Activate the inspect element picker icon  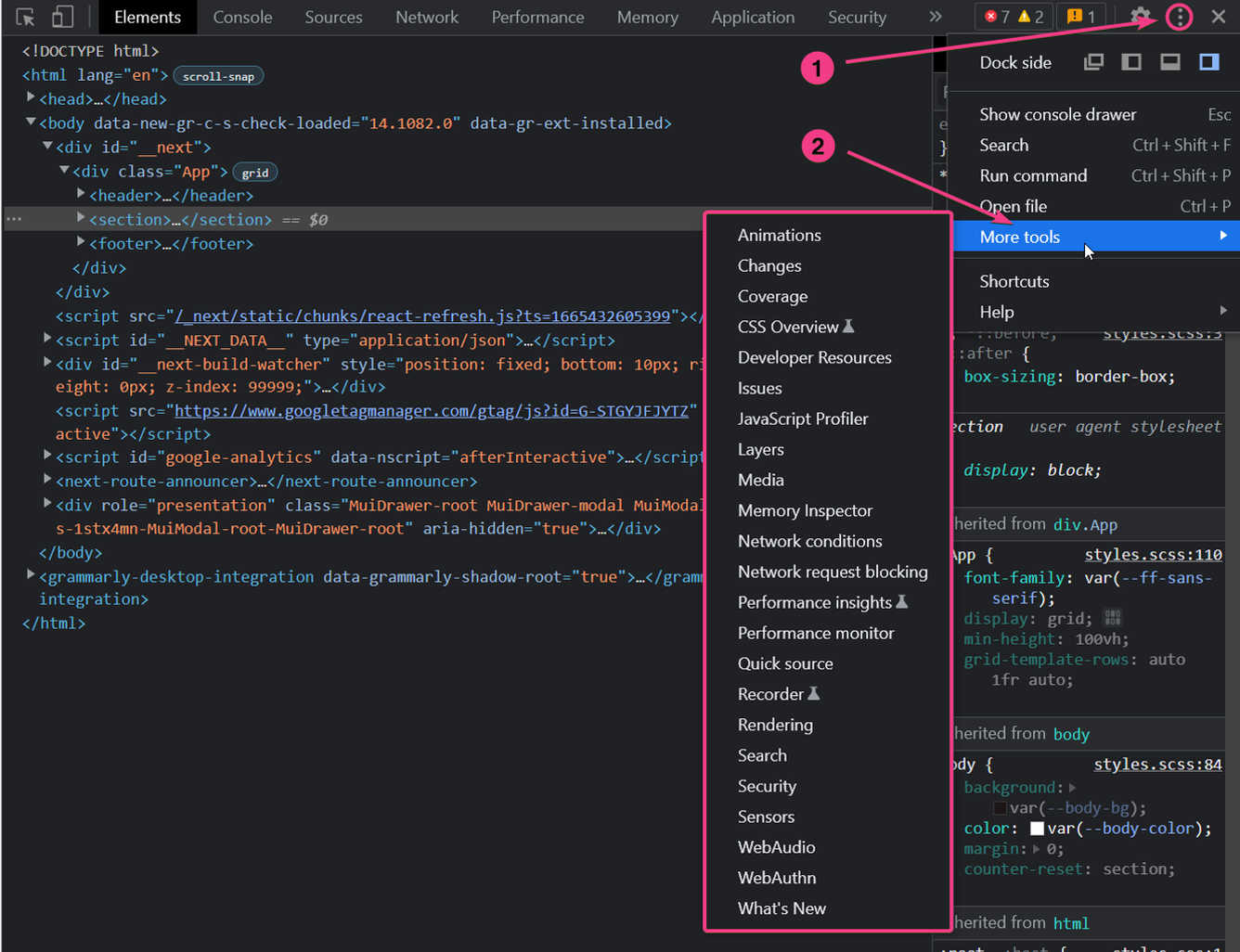tap(26, 17)
